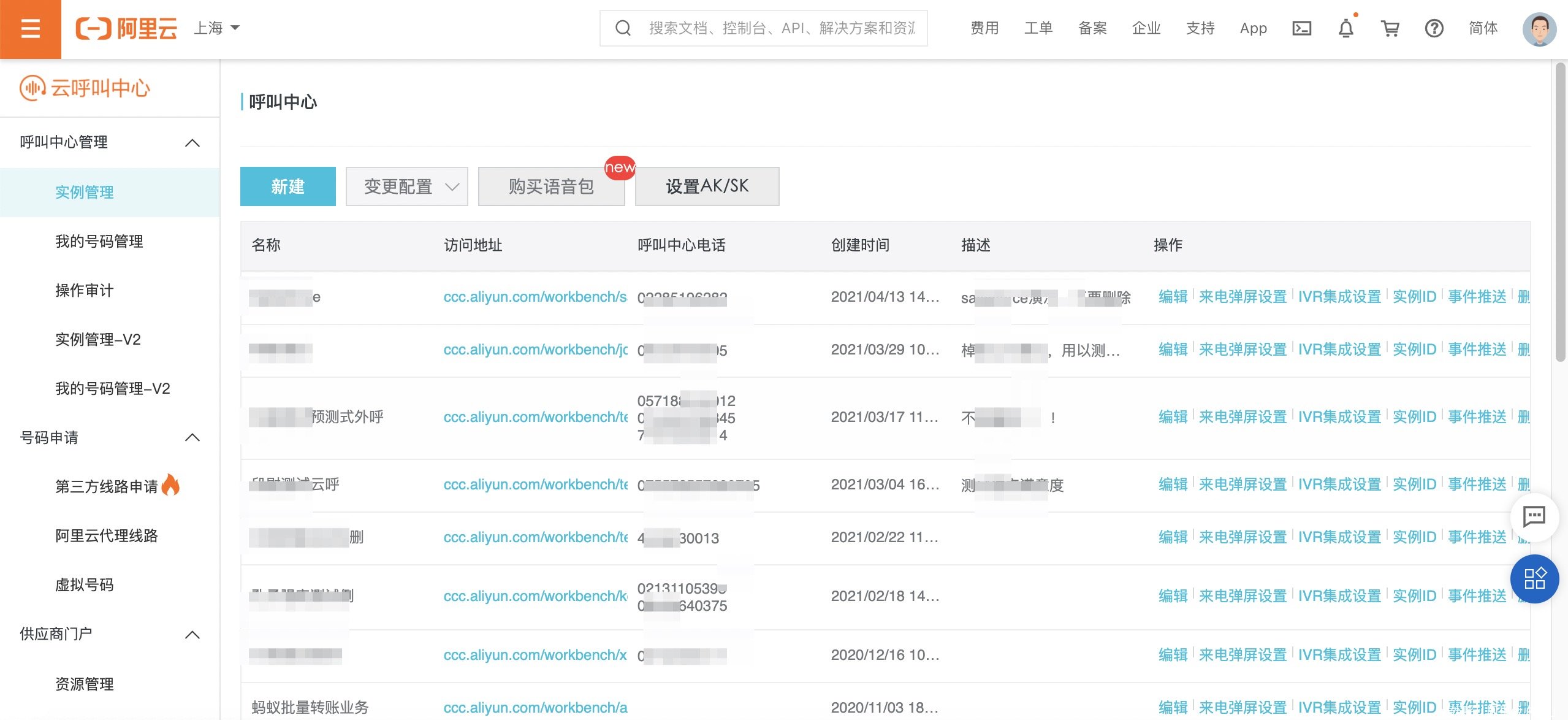The height and width of the screenshot is (720, 1568).
Task: Click the Alibaba Cloud logo
Action: [126, 29]
